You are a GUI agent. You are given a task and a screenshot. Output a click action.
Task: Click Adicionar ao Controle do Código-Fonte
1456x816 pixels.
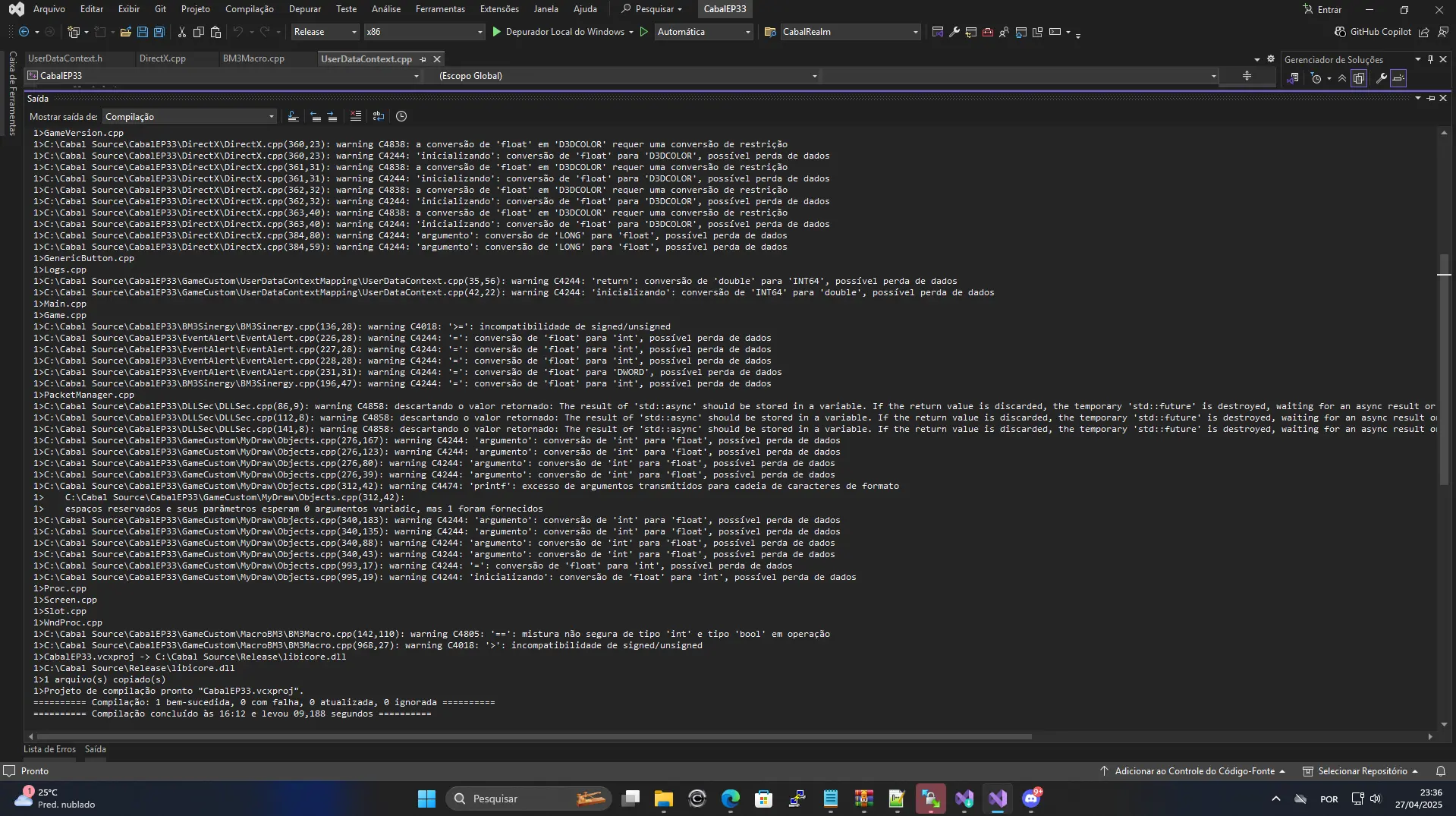tap(1193, 771)
